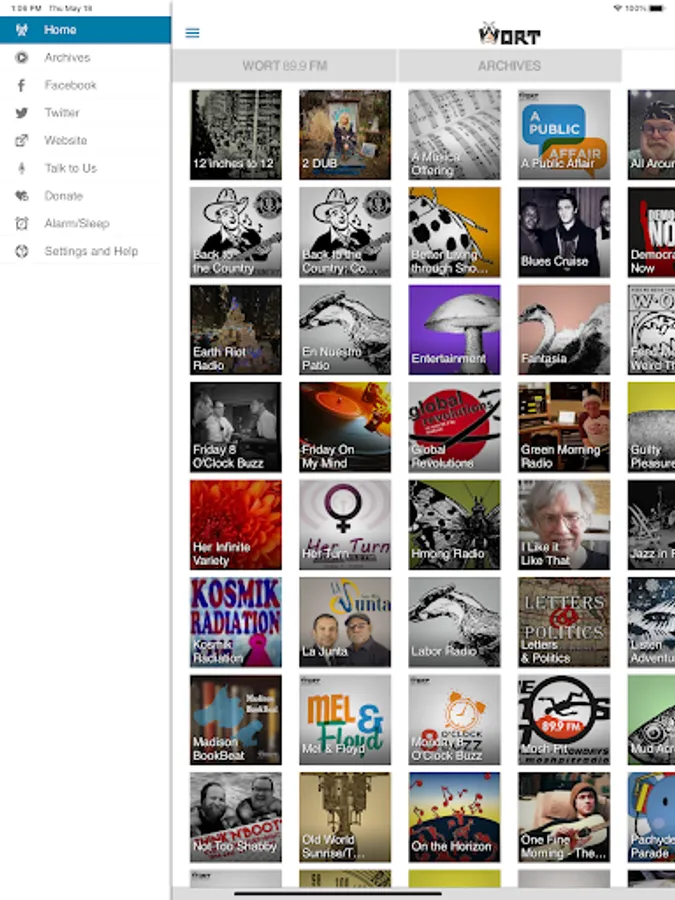Viewport: 675px width, 900px height.
Task: Toggle the hamburger menu icon
Action: click(192, 33)
